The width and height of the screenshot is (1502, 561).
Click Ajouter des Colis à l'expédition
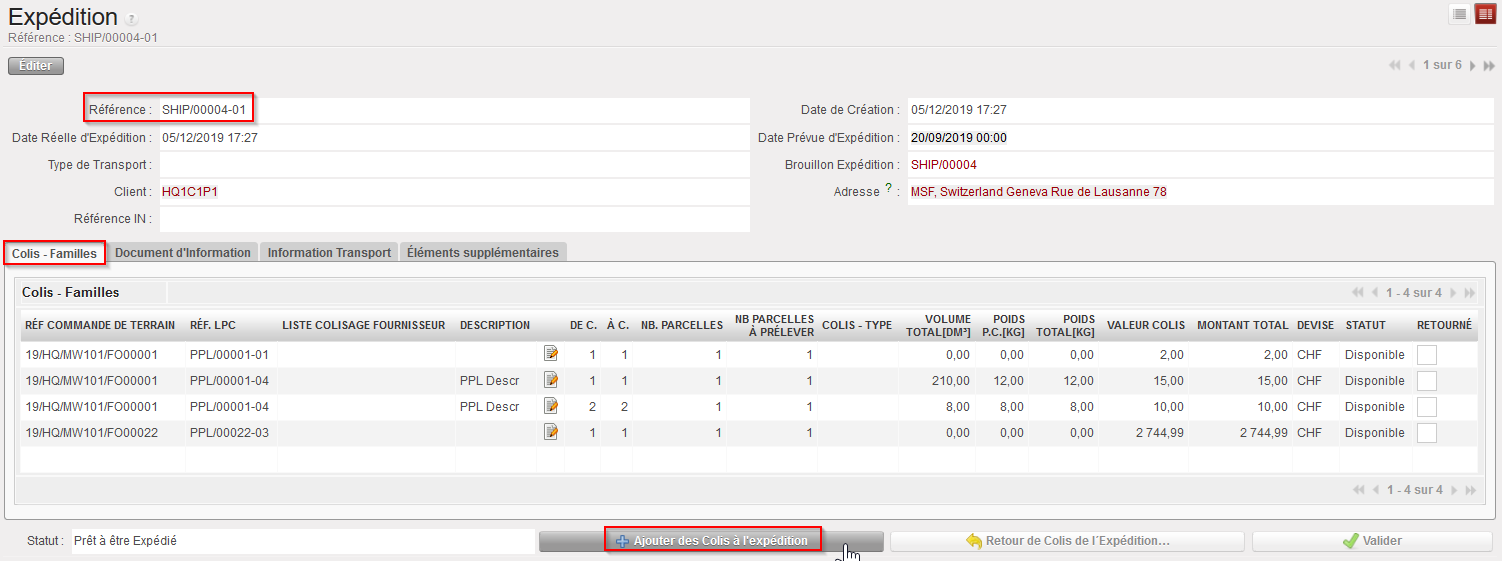click(711, 541)
